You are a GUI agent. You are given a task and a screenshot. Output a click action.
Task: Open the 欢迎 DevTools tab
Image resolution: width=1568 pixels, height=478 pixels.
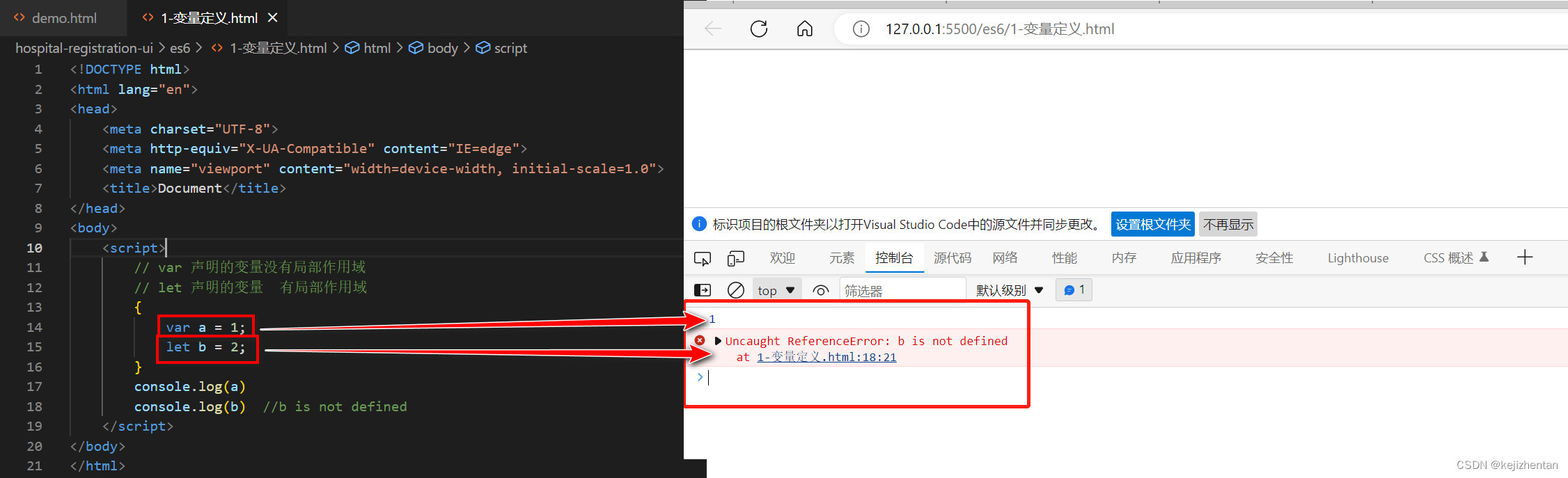(782, 258)
